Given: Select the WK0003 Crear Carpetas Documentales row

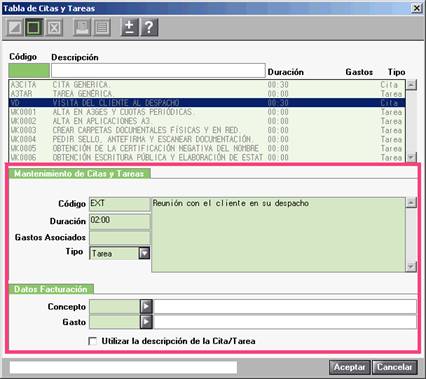Looking at the screenshot, I should coord(207,130).
